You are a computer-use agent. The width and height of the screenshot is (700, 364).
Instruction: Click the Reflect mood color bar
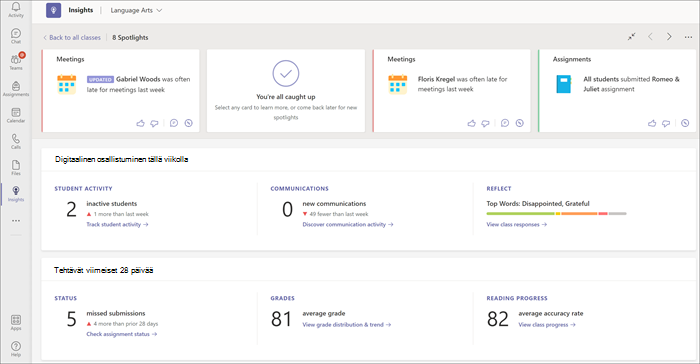[x=556, y=214]
